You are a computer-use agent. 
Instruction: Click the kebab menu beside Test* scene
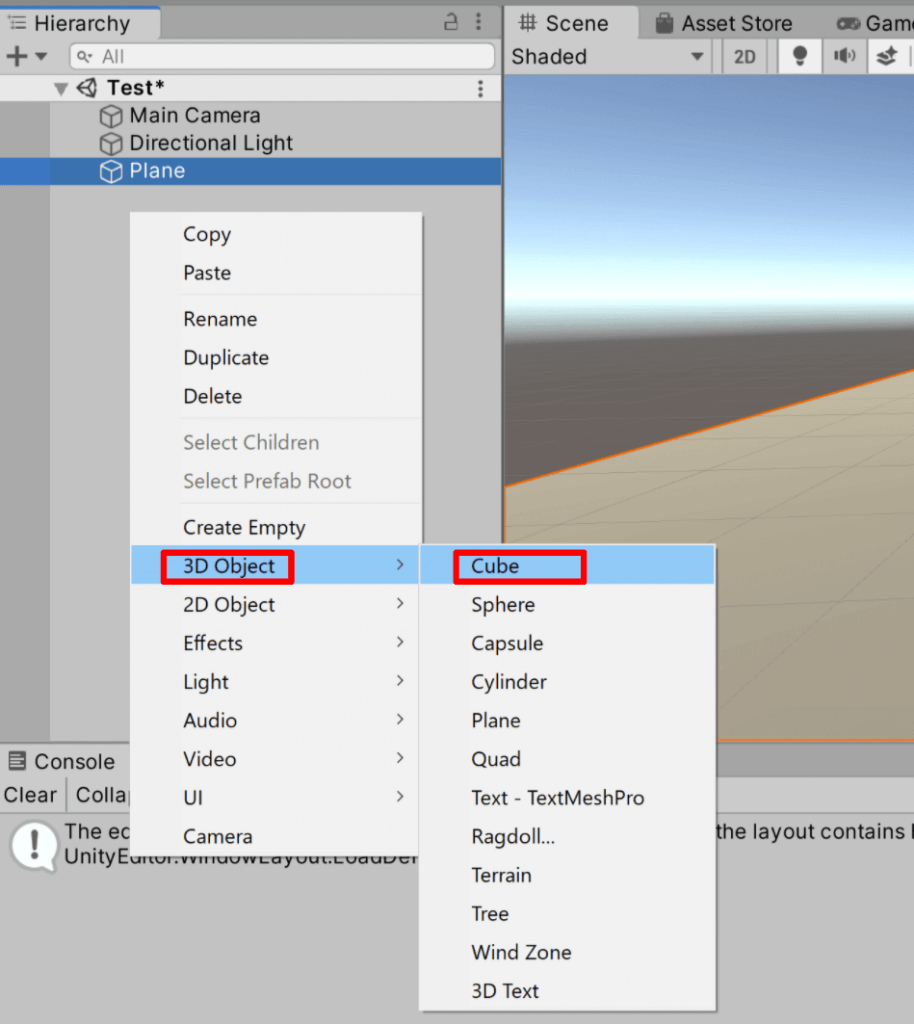coord(481,88)
